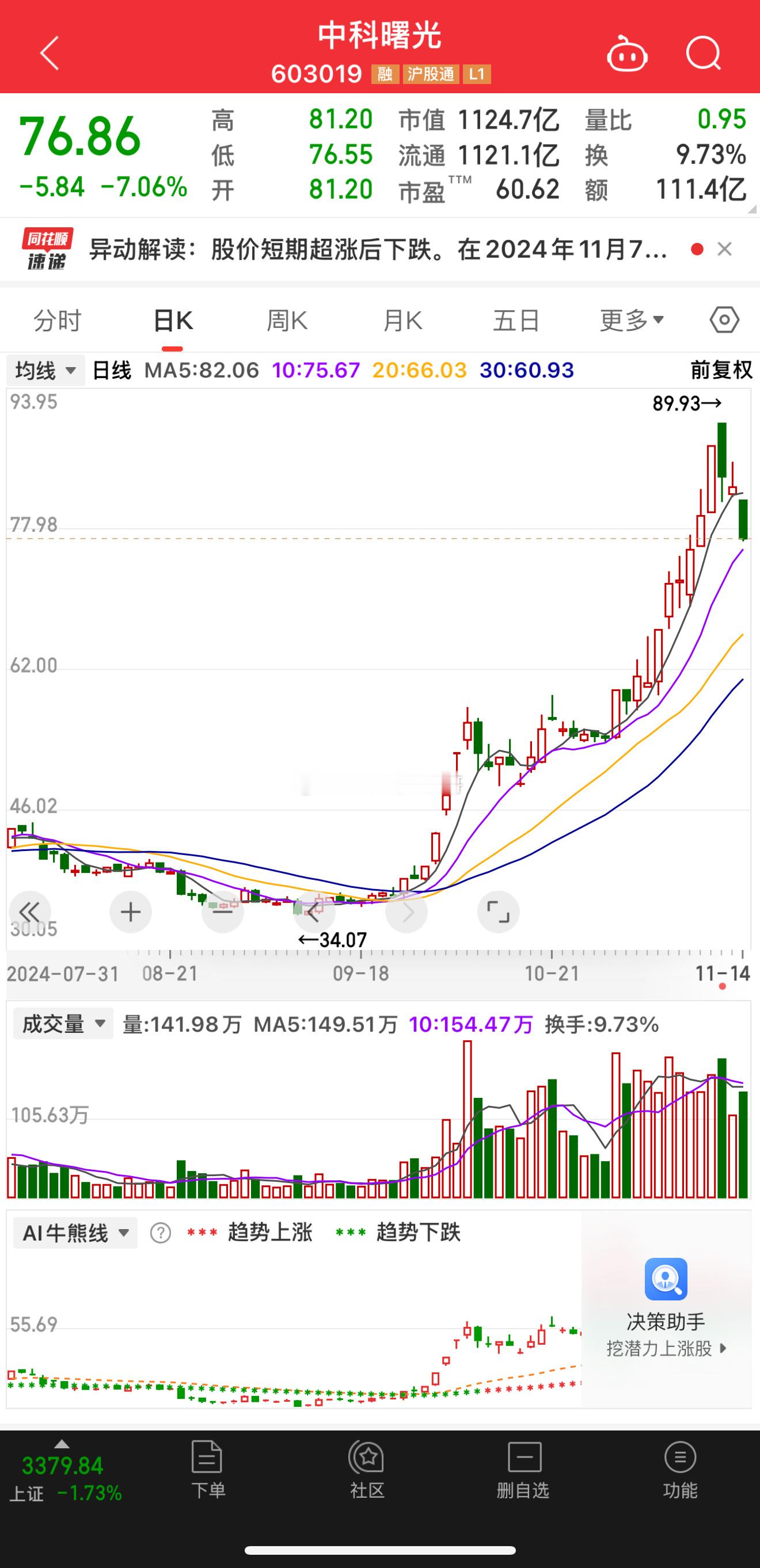The height and width of the screenshot is (1568, 760).
Task: Open 决策助手 assistant icon
Action: [666, 1279]
